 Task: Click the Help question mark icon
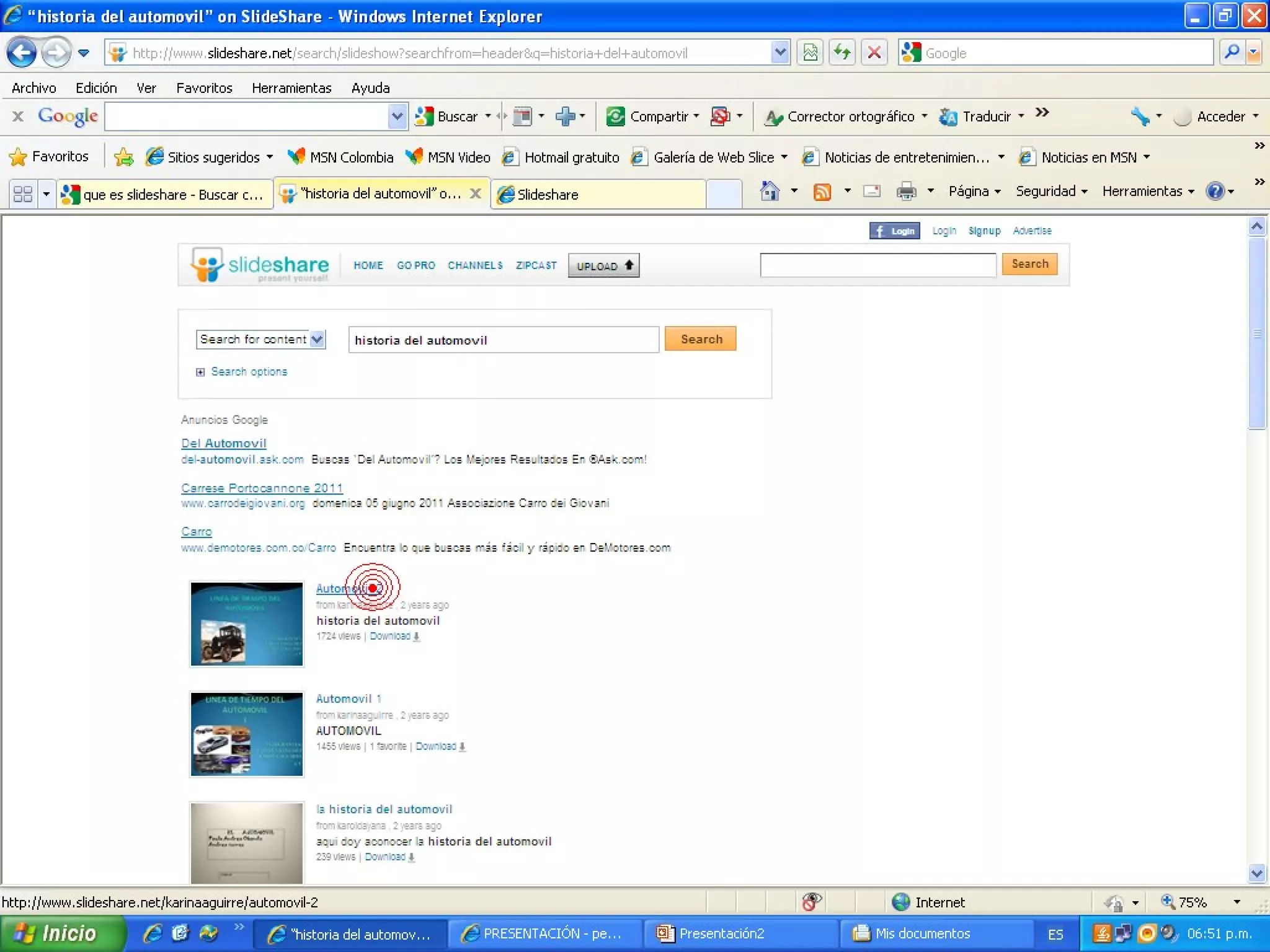click(x=1214, y=192)
